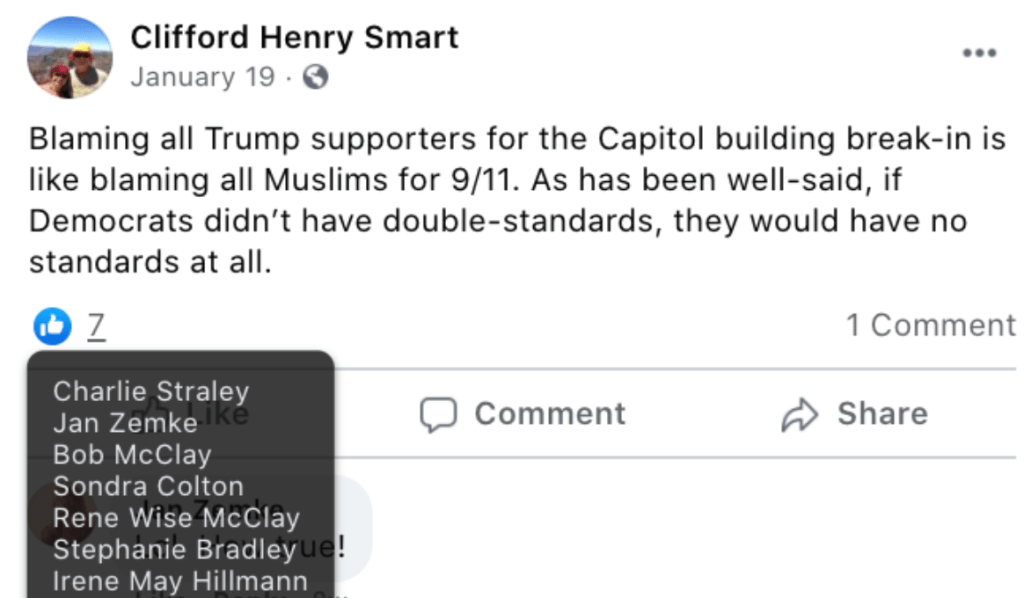
Task: Click the globe public audience icon
Action: pos(315,78)
